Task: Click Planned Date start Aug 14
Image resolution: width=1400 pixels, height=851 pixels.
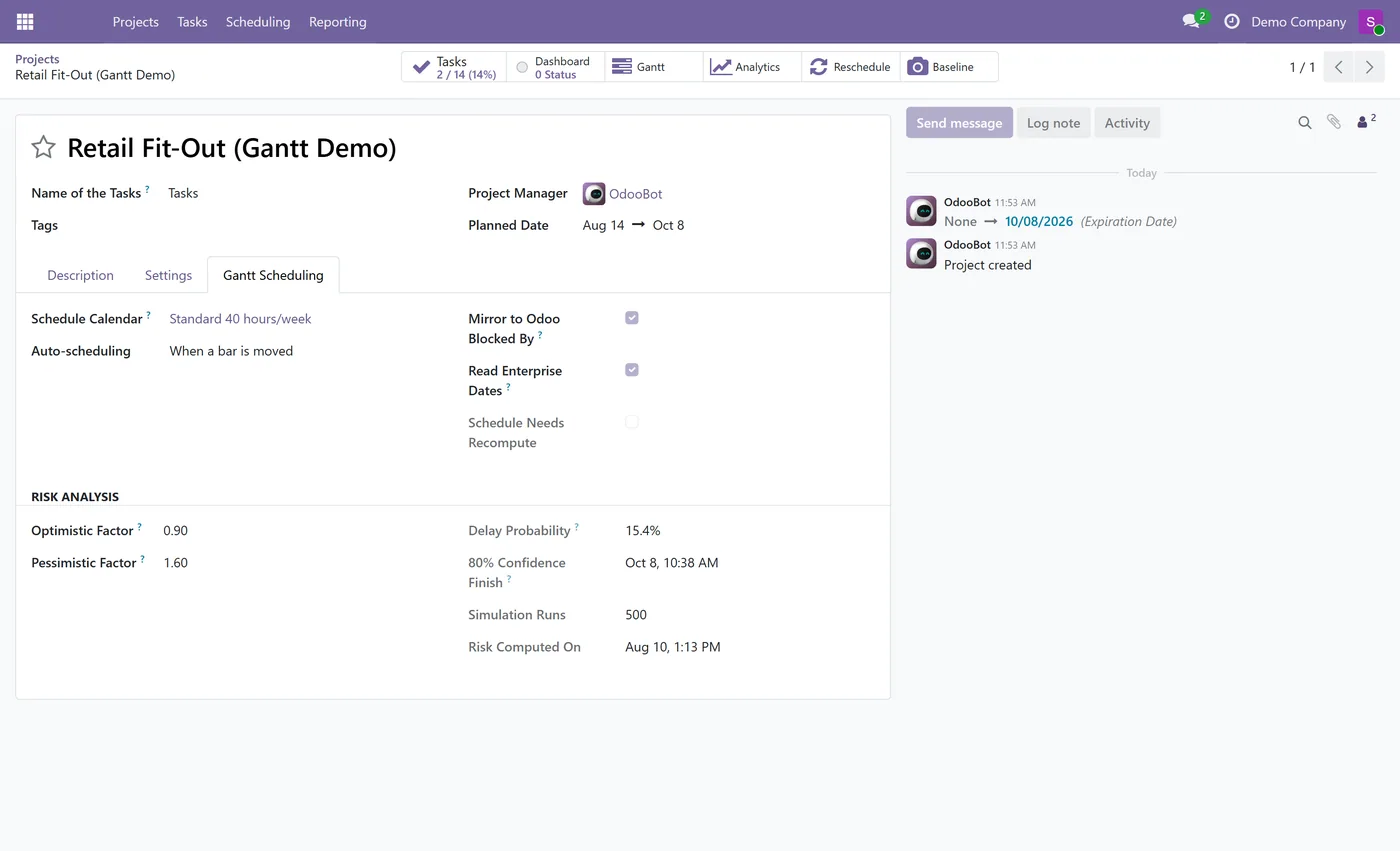Action: pyautogui.click(x=603, y=225)
